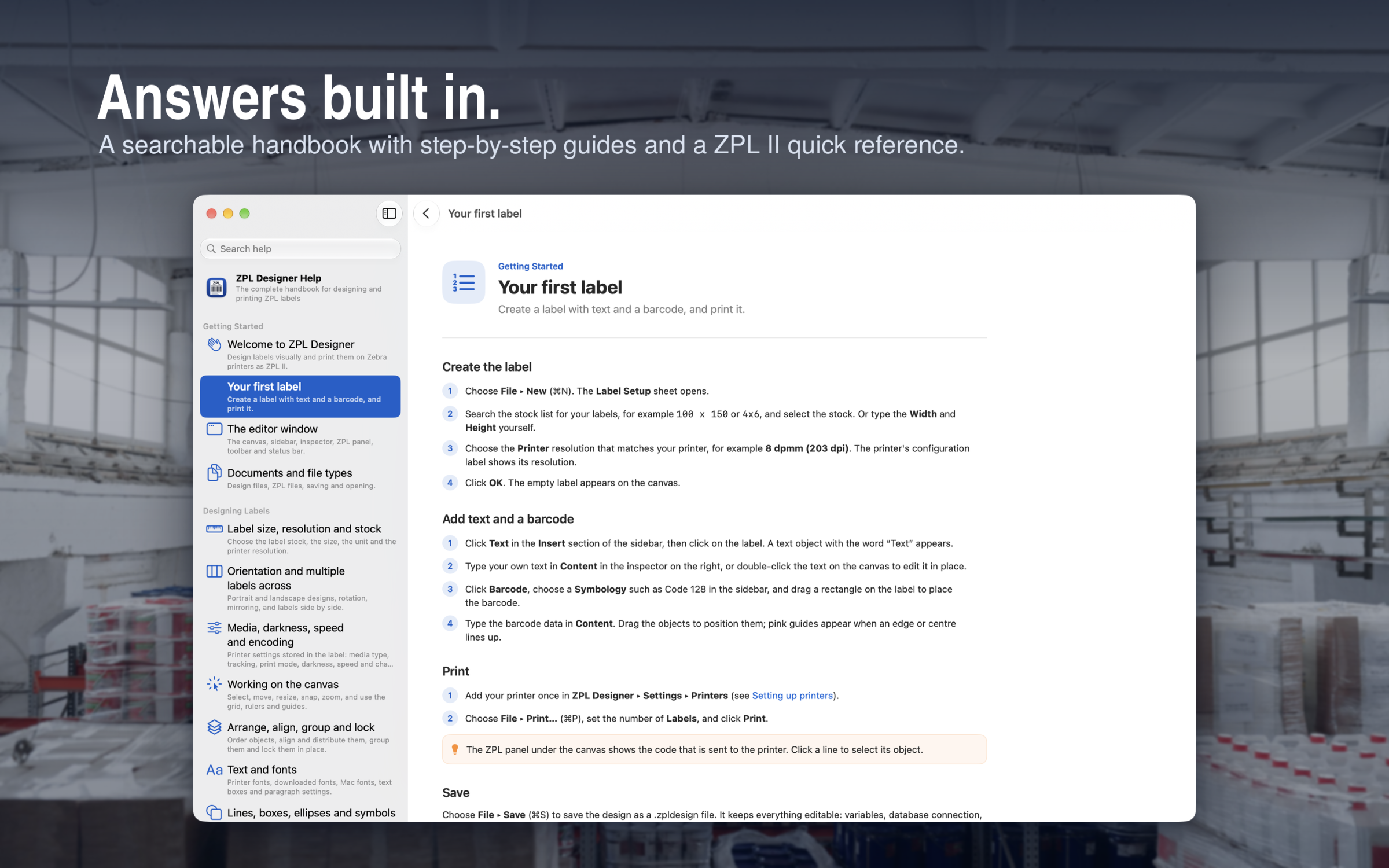Open Arrange, align, group and lock topic
Image resolution: width=1389 pixels, height=868 pixels.
click(x=300, y=737)
